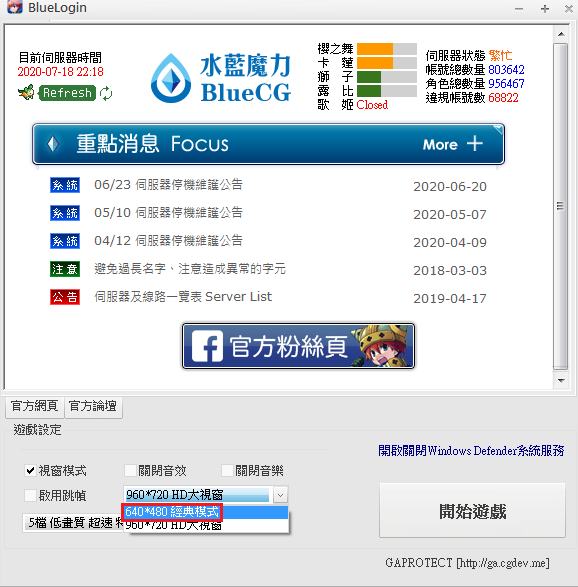
Task: Click the BlueCG water drop logo
Action: click(x=171, y=78)
